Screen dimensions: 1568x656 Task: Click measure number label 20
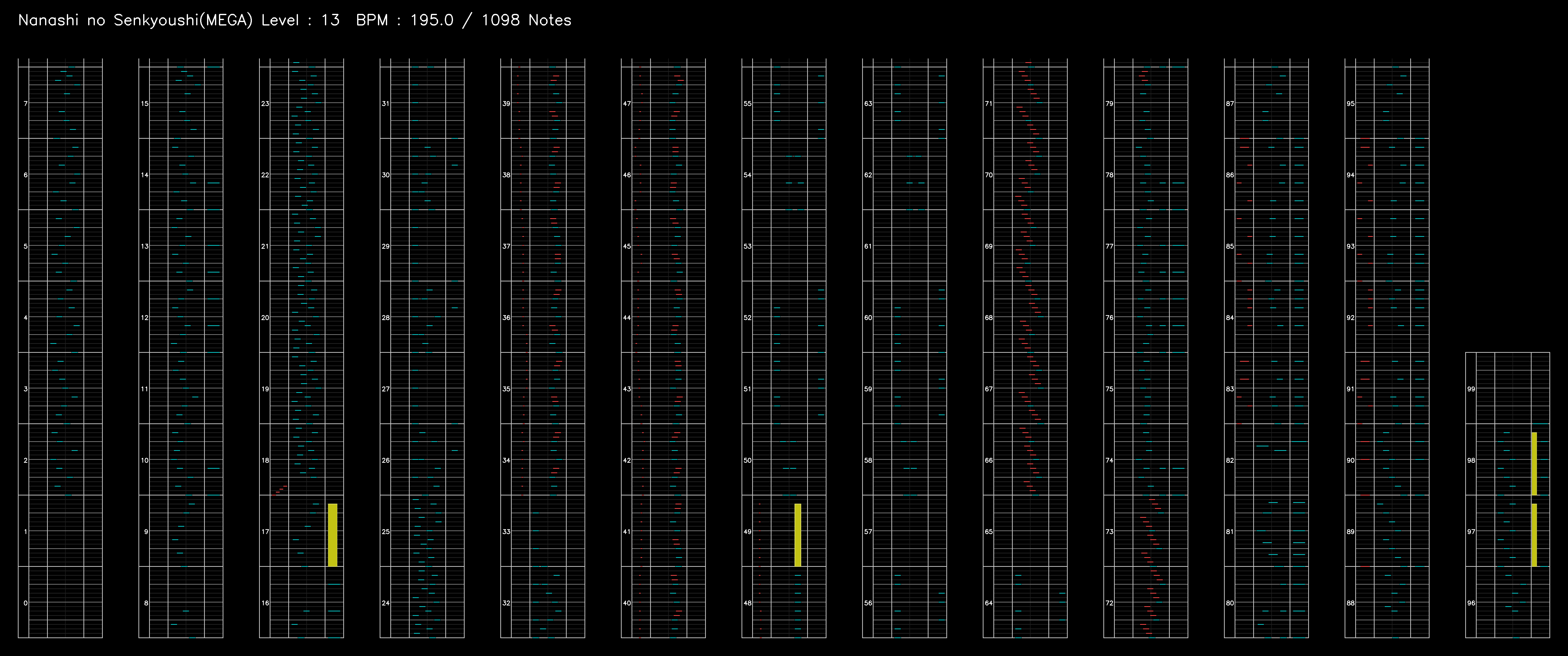[266, 317]
